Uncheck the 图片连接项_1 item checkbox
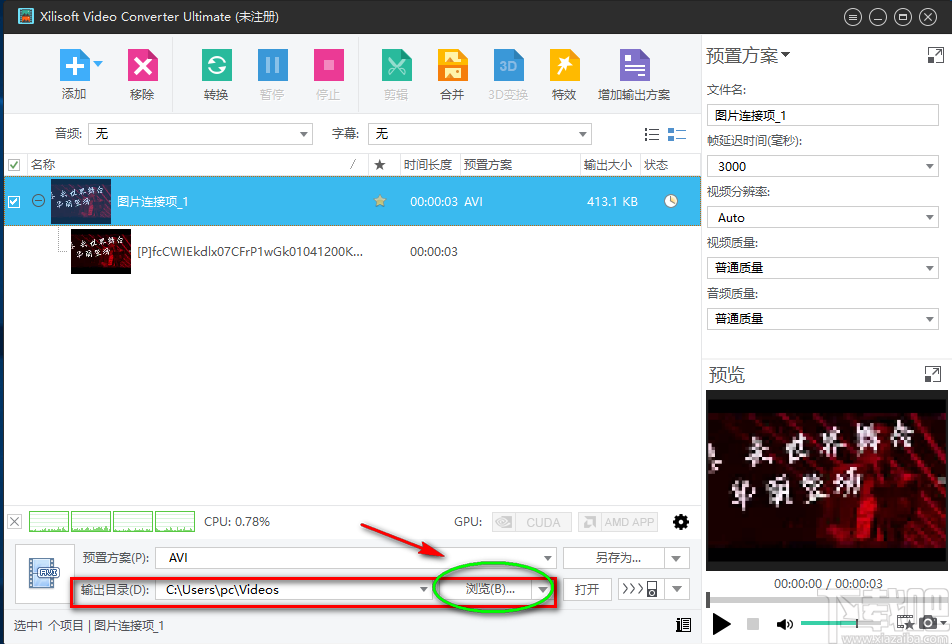The image size is (952, 644). [x=14, y=201]
